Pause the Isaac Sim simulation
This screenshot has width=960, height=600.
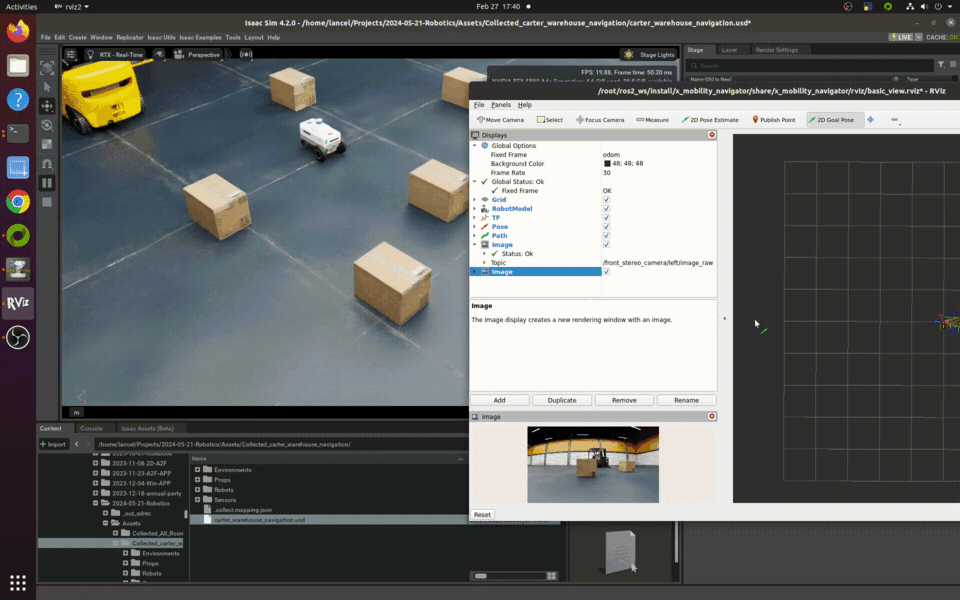pos(46,183)
